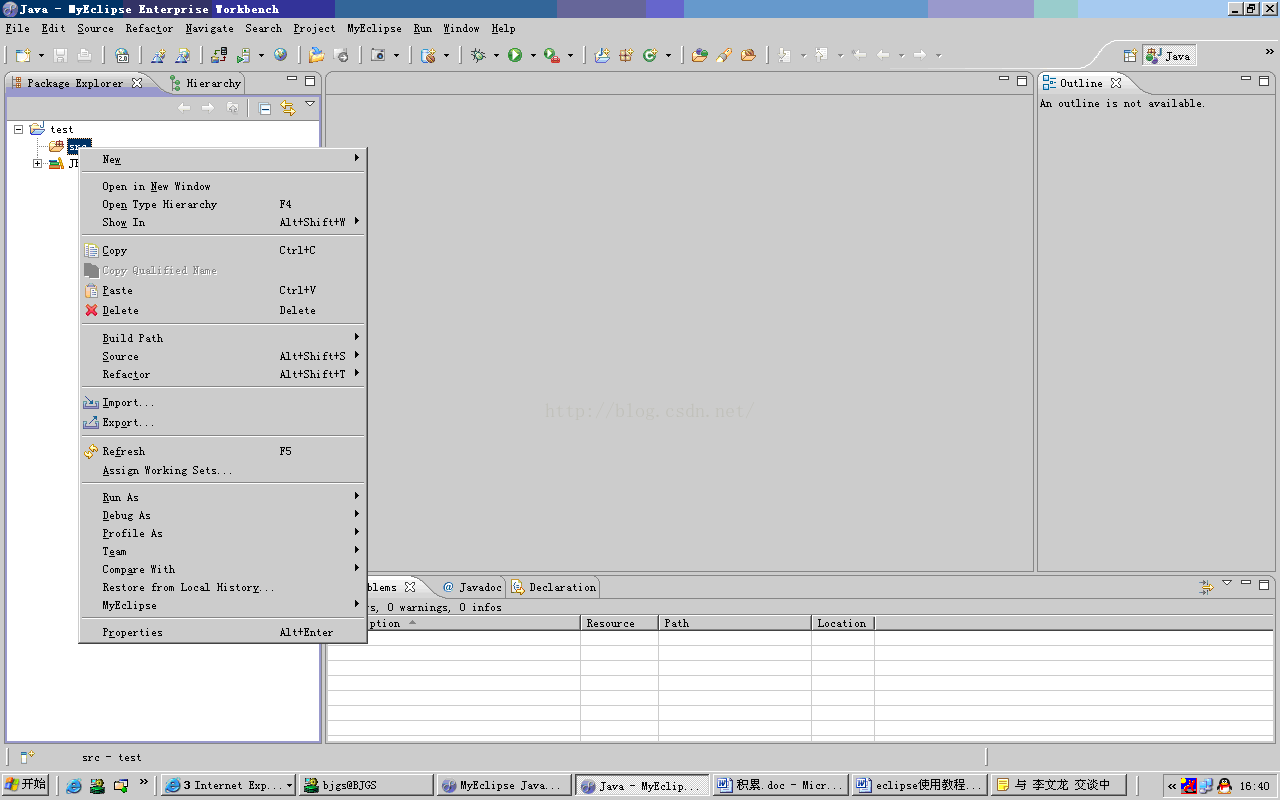Click the Print toolbar icon
Image resolution: width=1280 pixels, height=800 pixels.
click(x=84, y=55)
